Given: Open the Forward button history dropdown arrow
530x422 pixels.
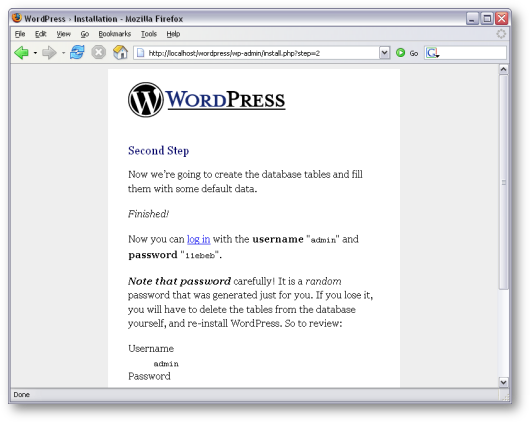Looking at the screenshot, I should [63, 53].
